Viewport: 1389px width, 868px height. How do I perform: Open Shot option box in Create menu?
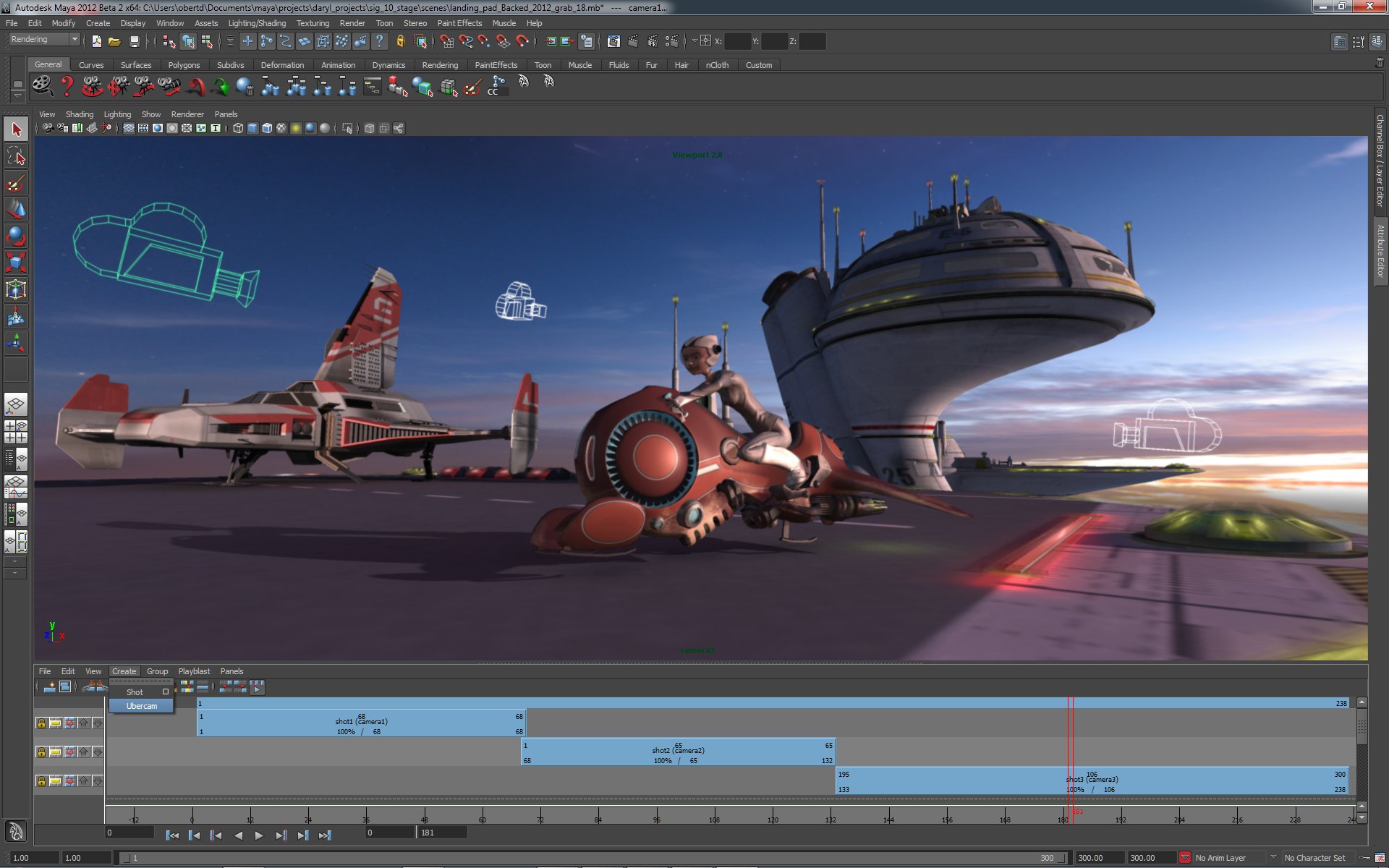point(166,692)
